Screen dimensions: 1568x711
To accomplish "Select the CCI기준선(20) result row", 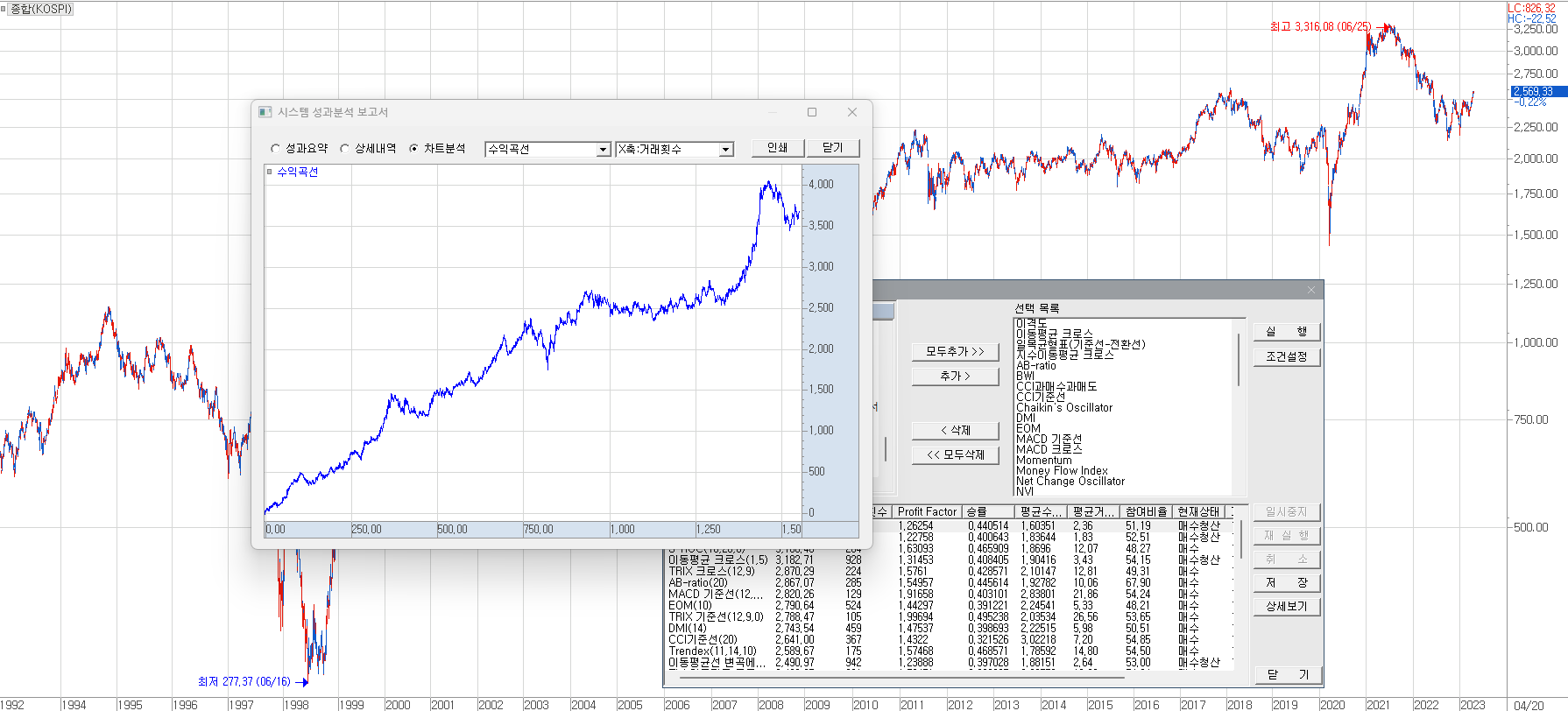I will pos(950,639).
